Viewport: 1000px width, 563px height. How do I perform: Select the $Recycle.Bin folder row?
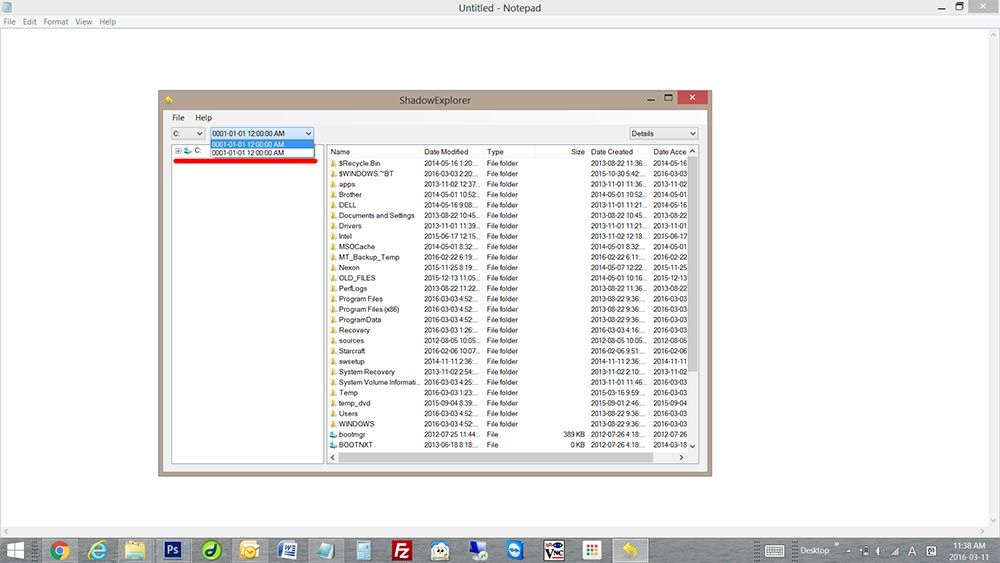(508, 163)
